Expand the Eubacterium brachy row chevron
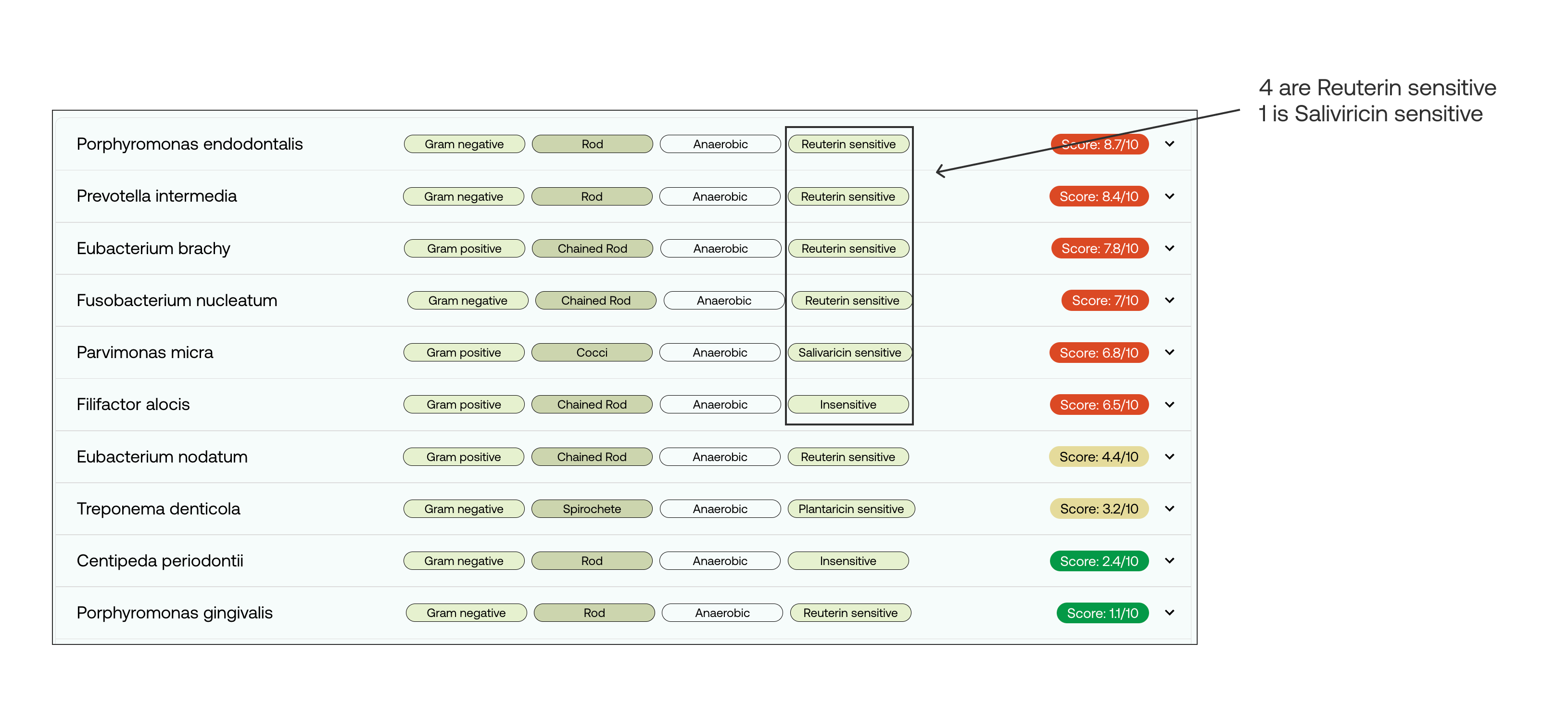The width and height of the screenshot is (1568, 720). coord(1169,248)
